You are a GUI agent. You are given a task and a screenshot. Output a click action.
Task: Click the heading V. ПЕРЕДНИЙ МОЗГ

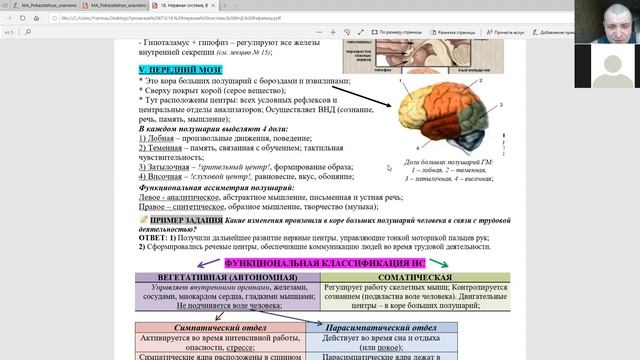pyautogui.click(x=180, y=70)
